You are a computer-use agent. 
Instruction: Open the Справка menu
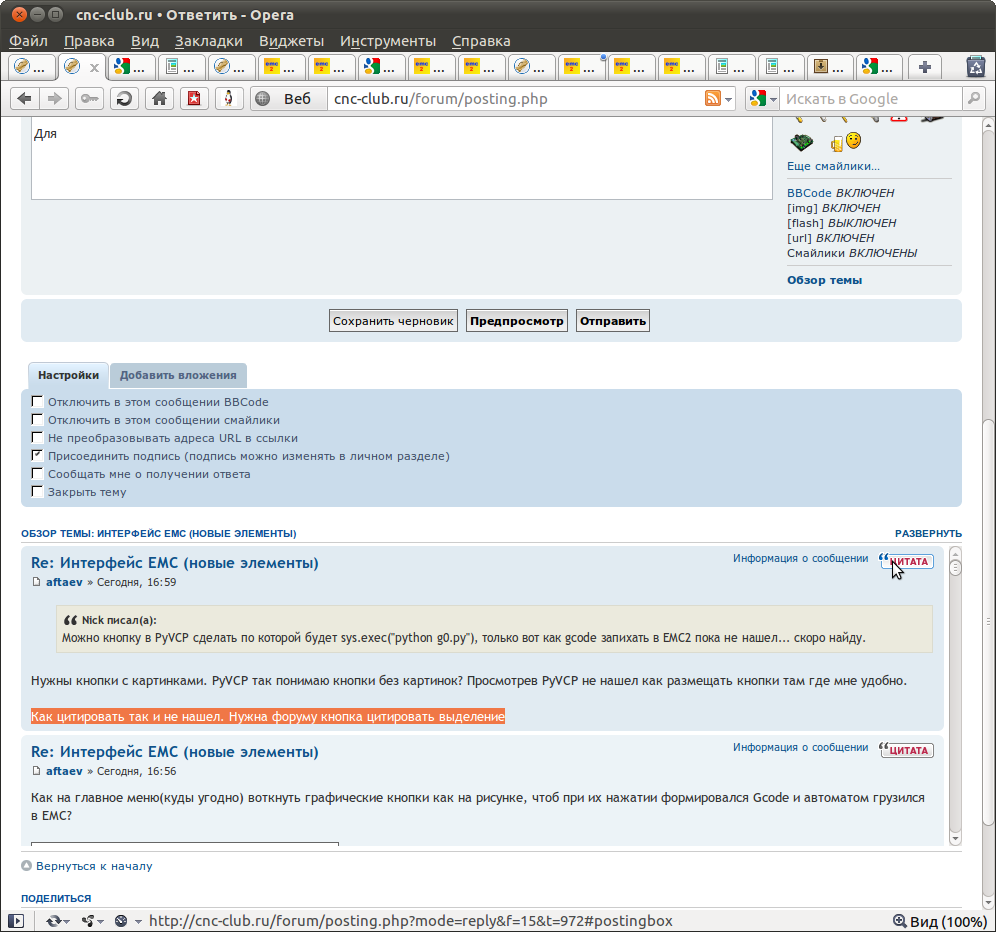(x=481, y=41)
